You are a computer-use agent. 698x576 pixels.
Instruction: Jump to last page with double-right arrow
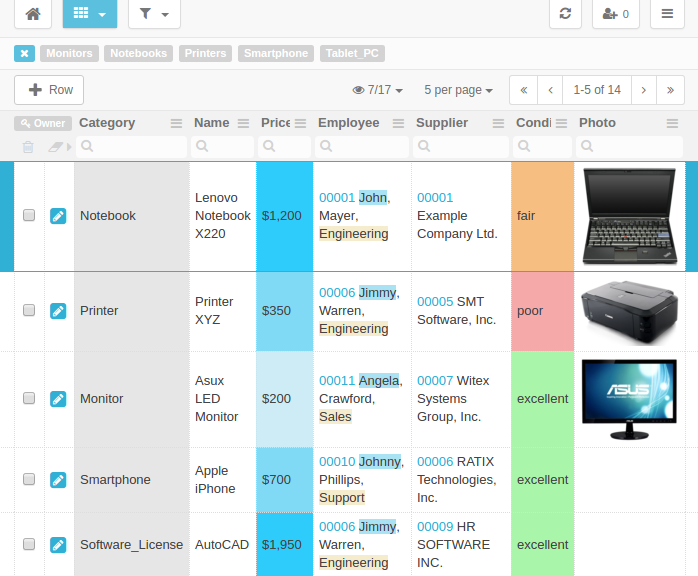pyautogui.click(x=670, y=90)
